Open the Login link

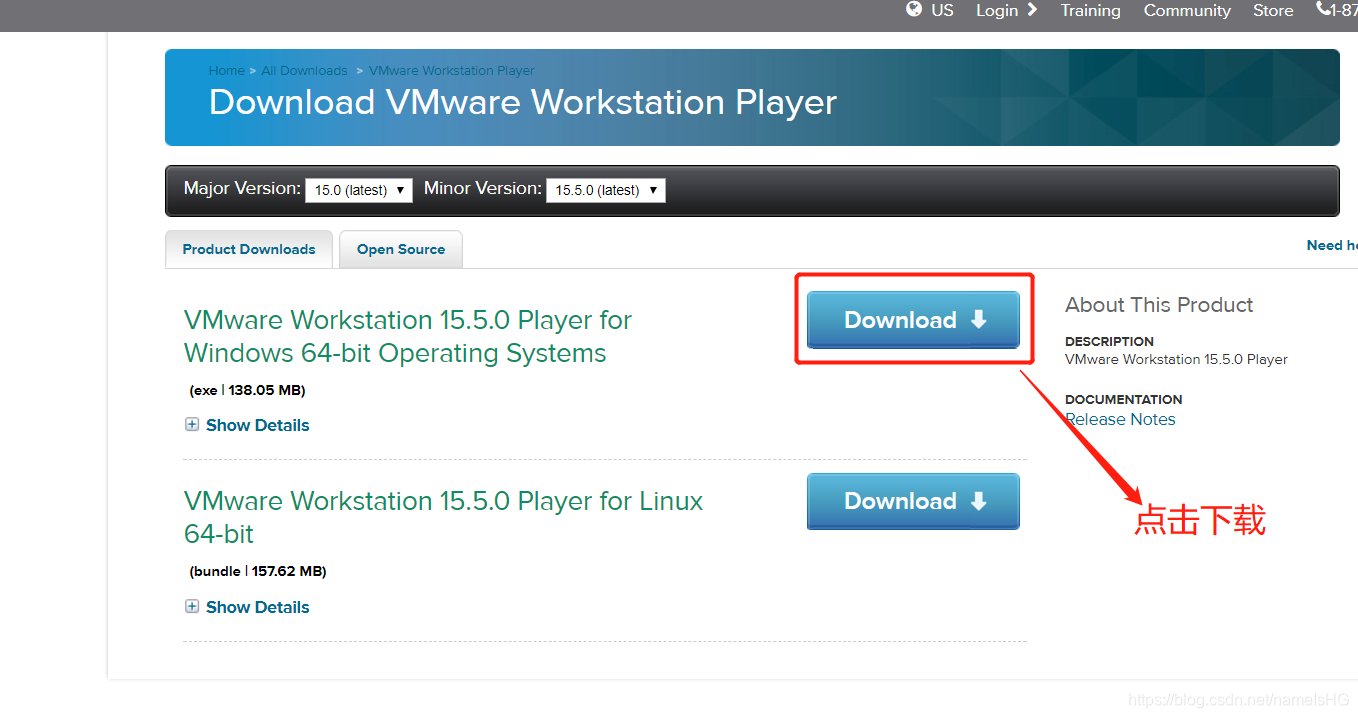coord(997,11)
